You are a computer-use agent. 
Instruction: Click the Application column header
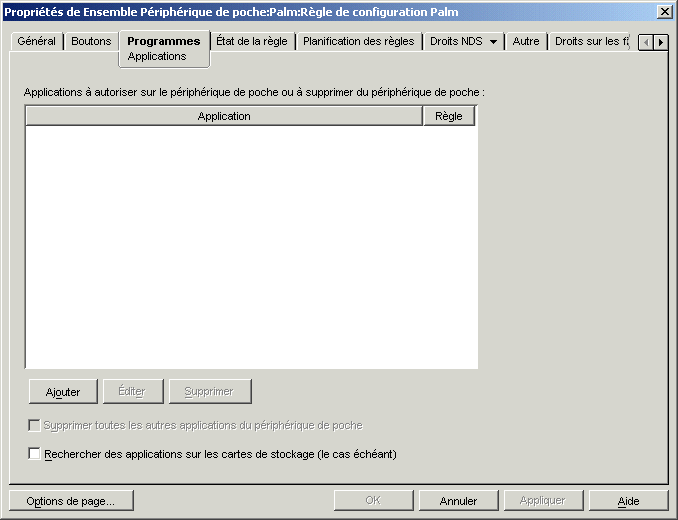[224, 116]
